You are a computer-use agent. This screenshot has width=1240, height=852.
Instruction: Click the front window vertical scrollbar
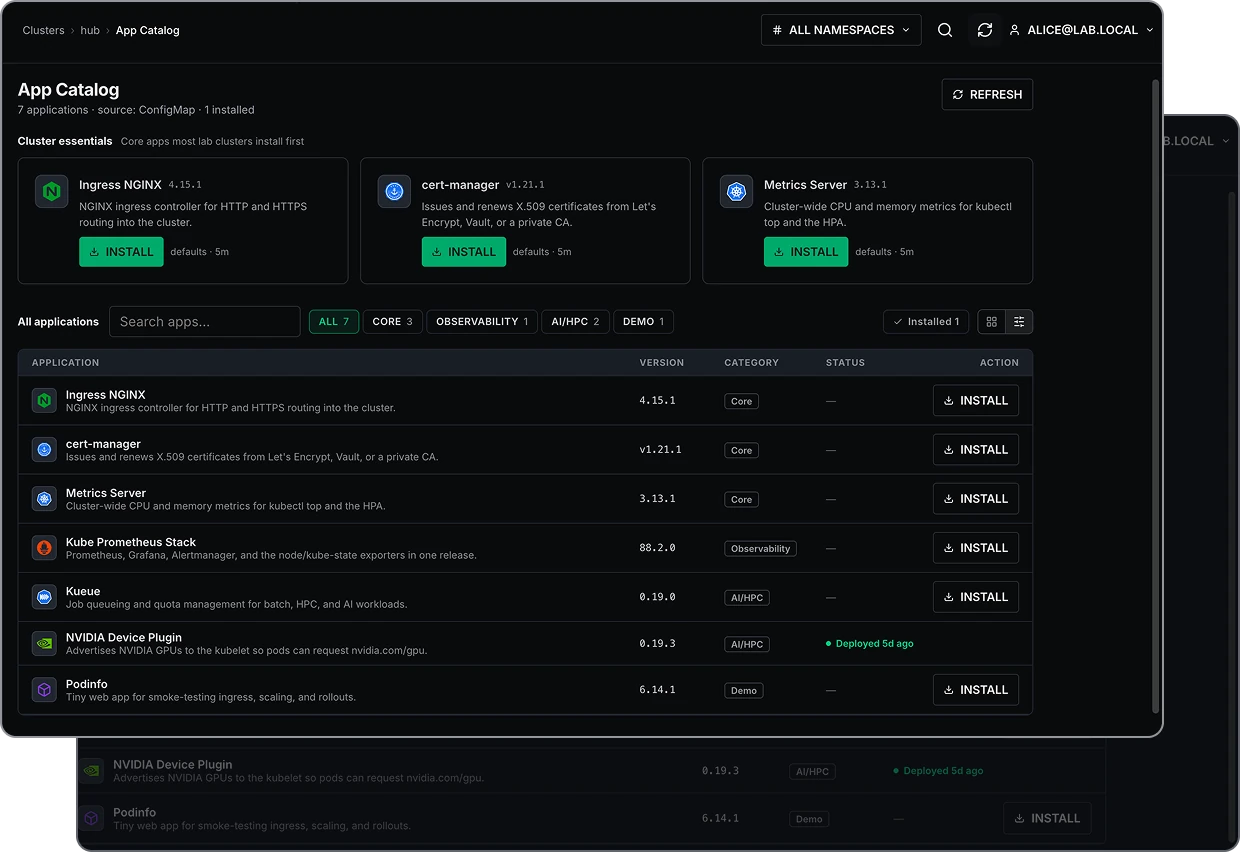coord(1157,396)
